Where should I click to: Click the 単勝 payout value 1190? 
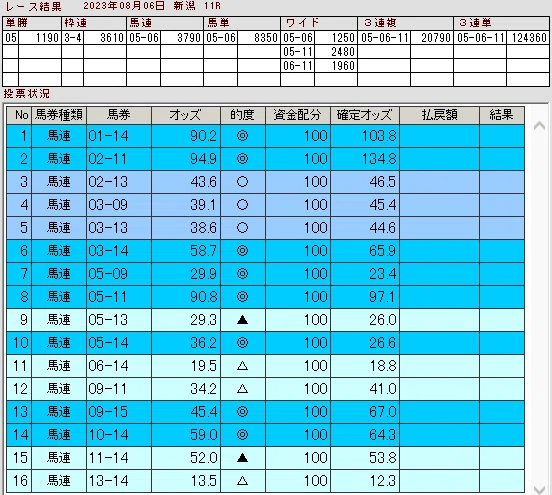(x=47, y=38)
